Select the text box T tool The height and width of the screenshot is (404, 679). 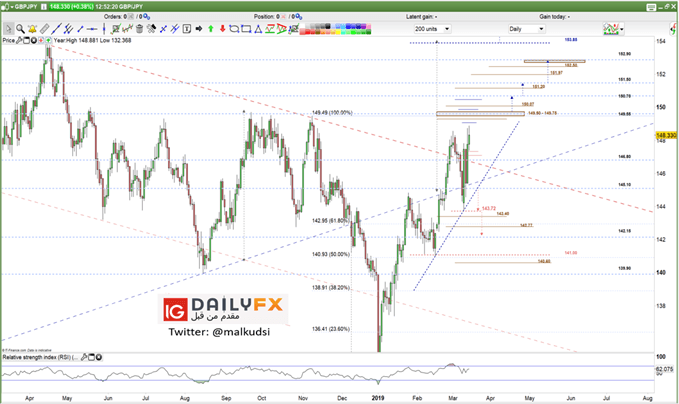coord(187,29)
